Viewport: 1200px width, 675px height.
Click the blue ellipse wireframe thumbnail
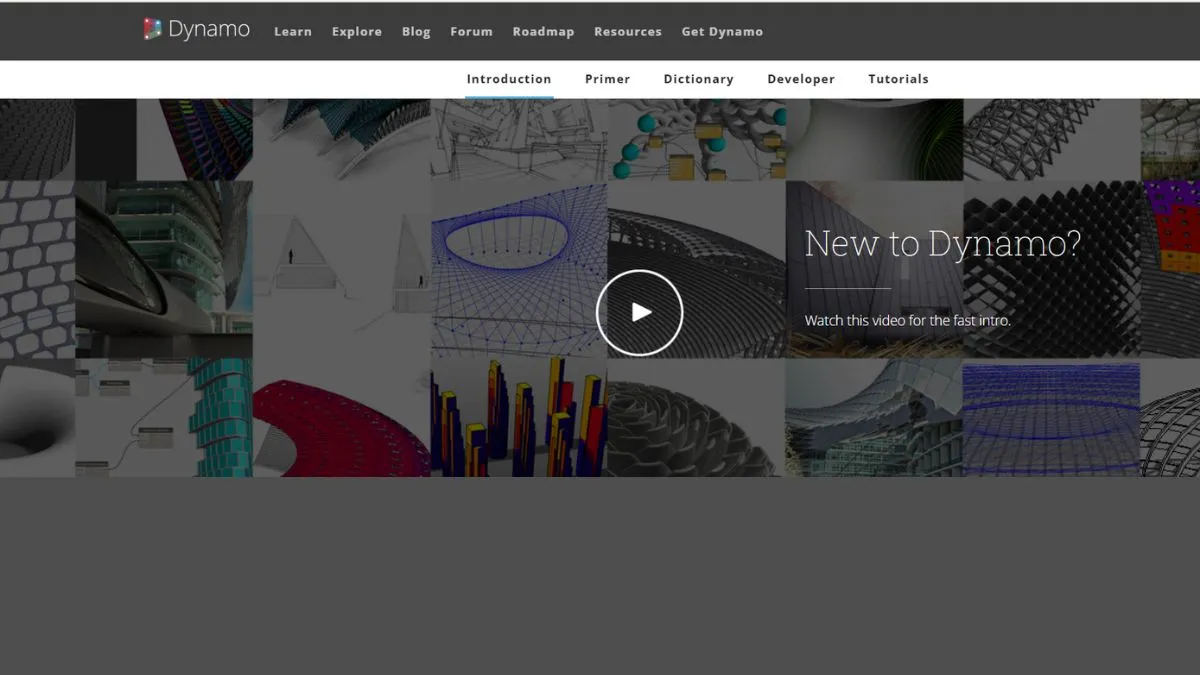click(519, 269)
